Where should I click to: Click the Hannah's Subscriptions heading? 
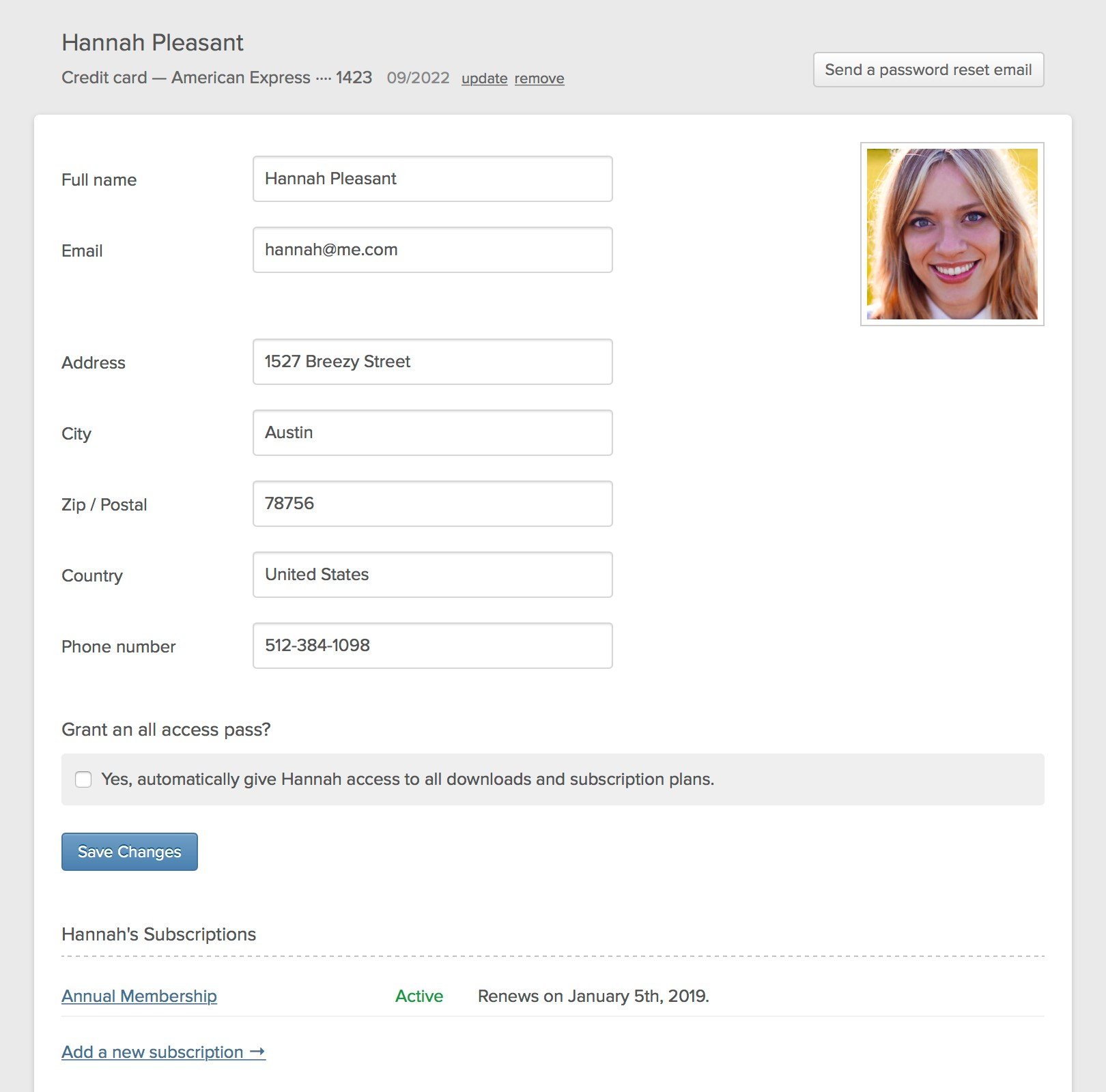[158, 934]
